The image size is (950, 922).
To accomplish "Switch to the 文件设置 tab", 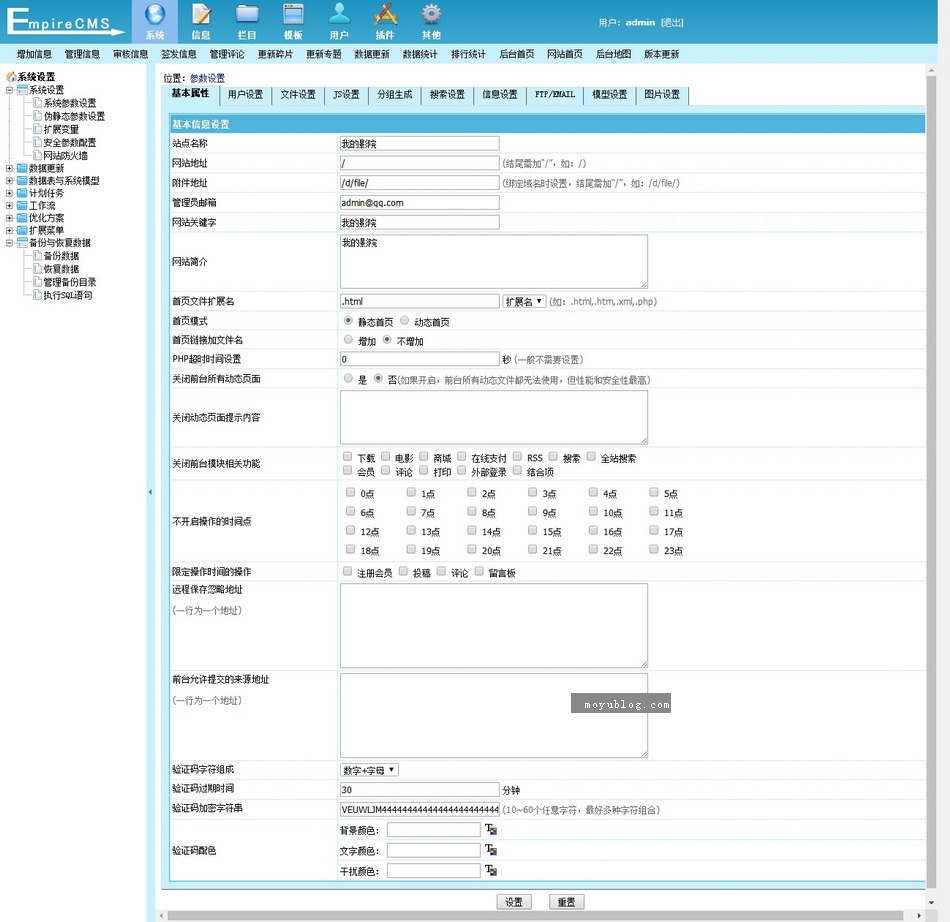I will coord(298,95).
